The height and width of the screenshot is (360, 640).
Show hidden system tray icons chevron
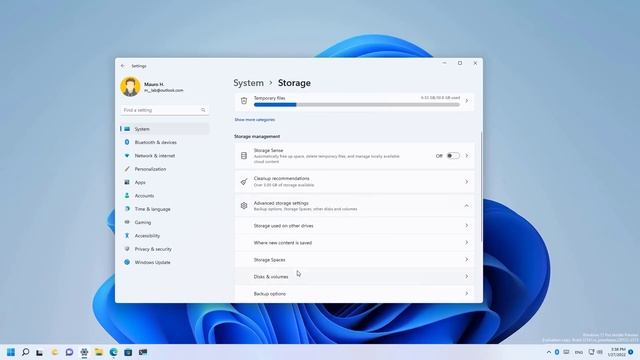point(549,352)
